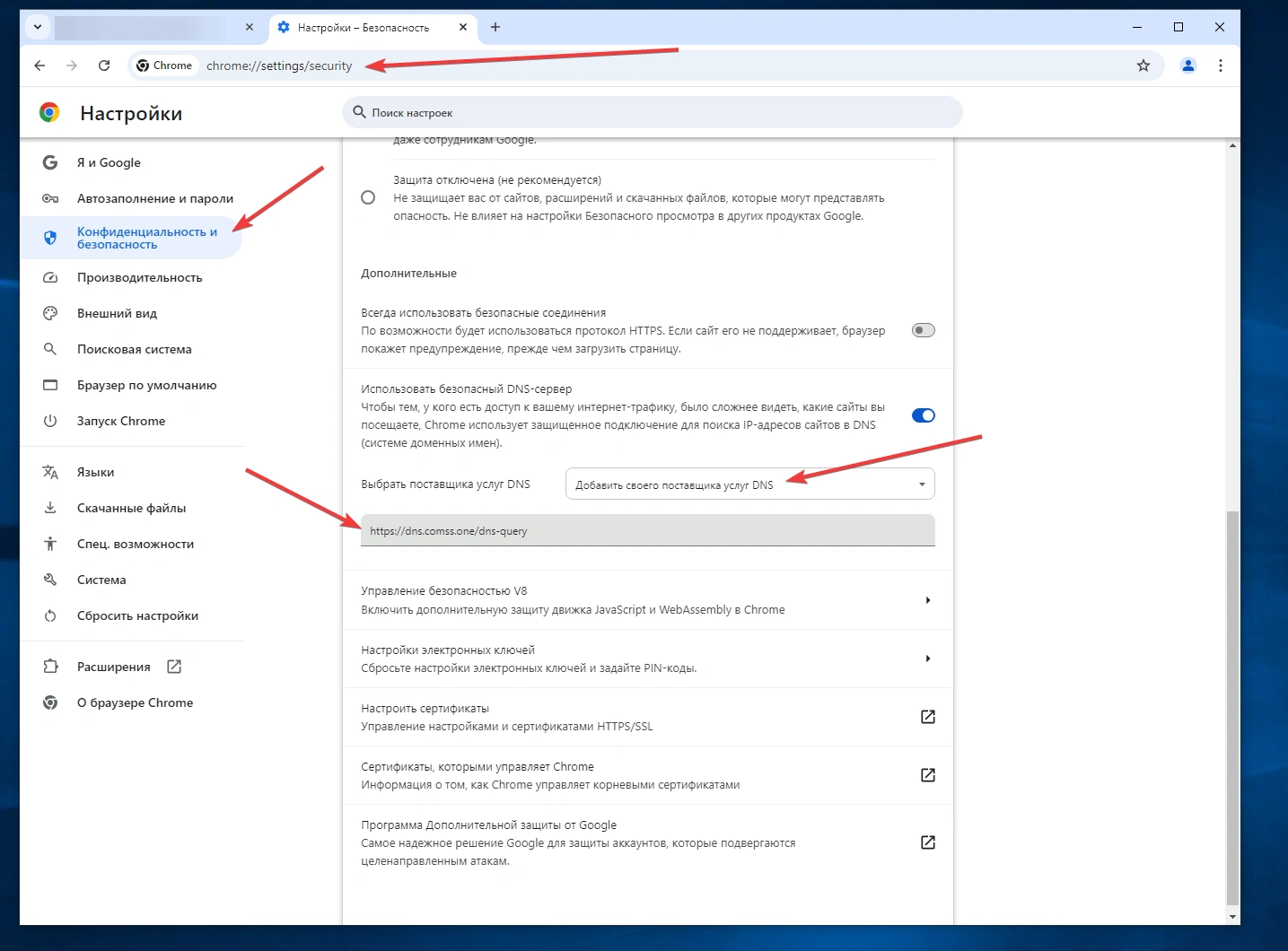Click the translate icon for Языки

tap(50, 472)
